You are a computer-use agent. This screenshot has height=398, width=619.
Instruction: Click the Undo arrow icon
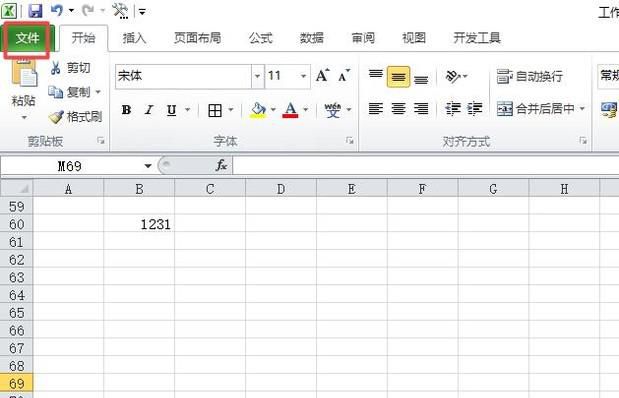(x=57, y=10)
